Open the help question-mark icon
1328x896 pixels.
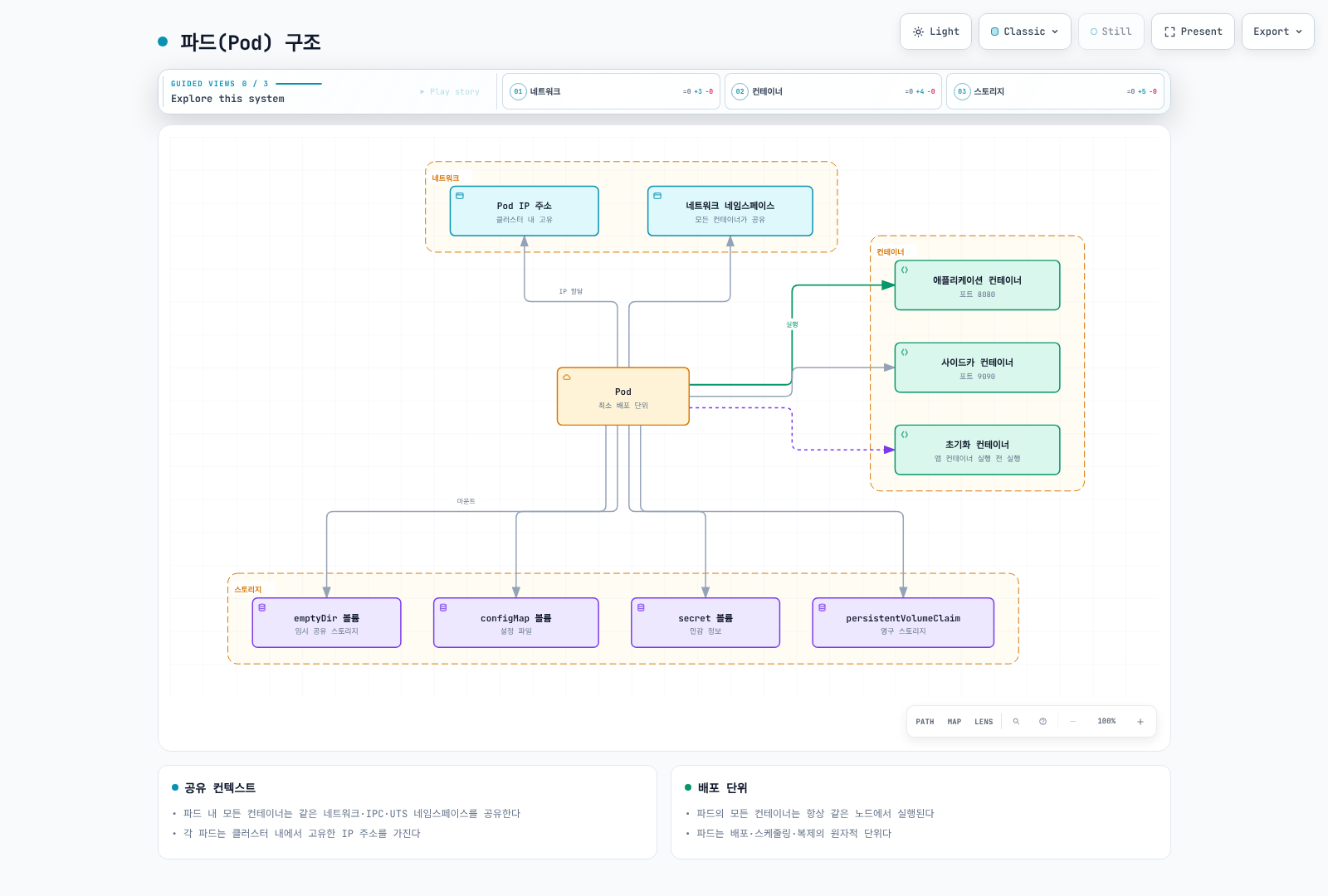point(1042,722)
